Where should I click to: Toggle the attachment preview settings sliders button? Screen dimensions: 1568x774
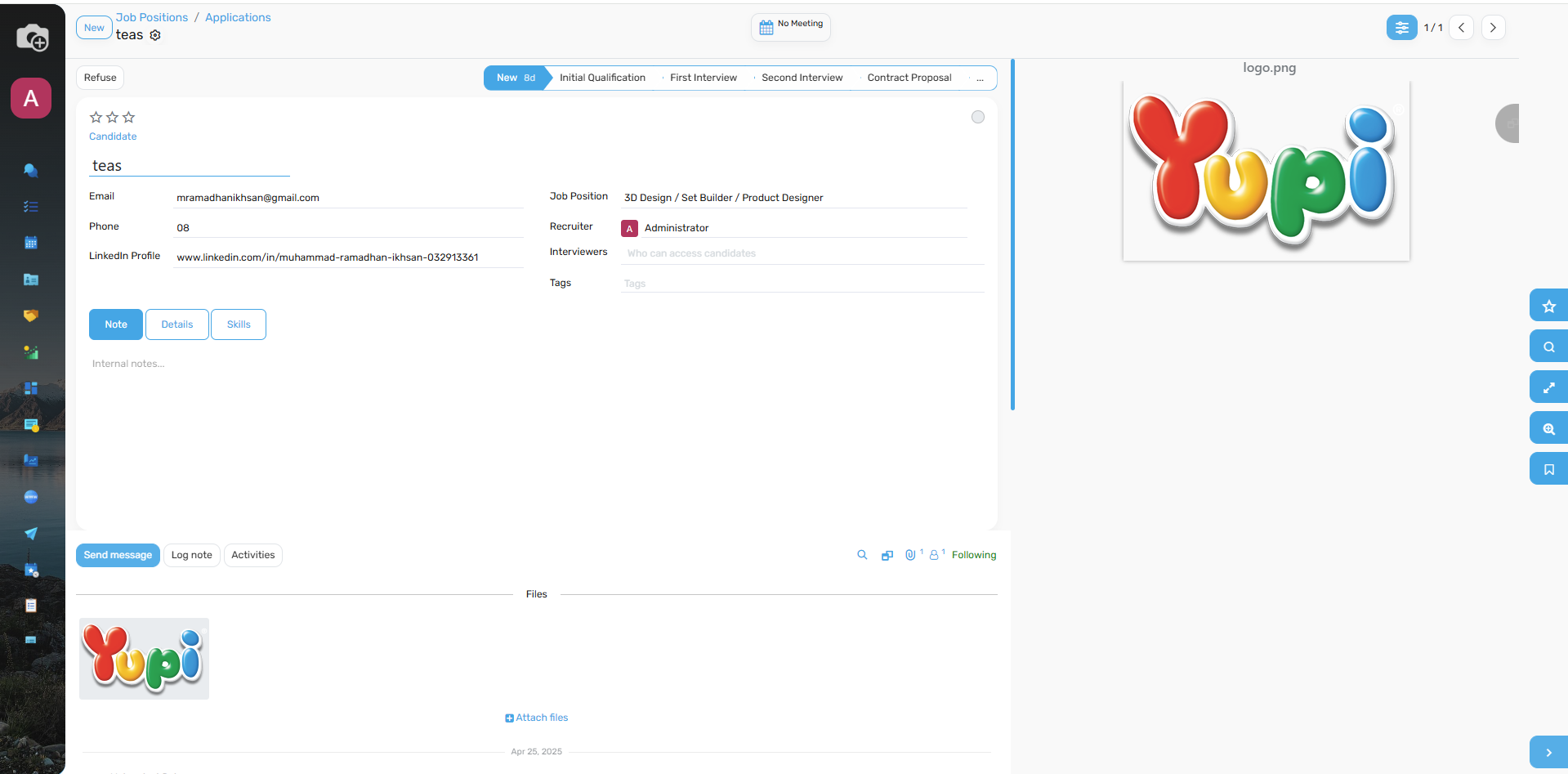1402,28
